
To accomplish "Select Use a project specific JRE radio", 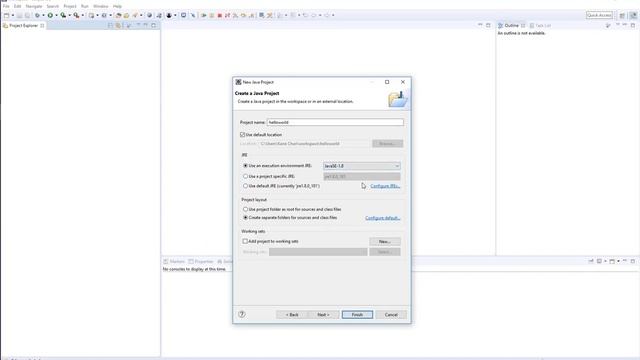I will pyautogui.click(x=245, y=176).
